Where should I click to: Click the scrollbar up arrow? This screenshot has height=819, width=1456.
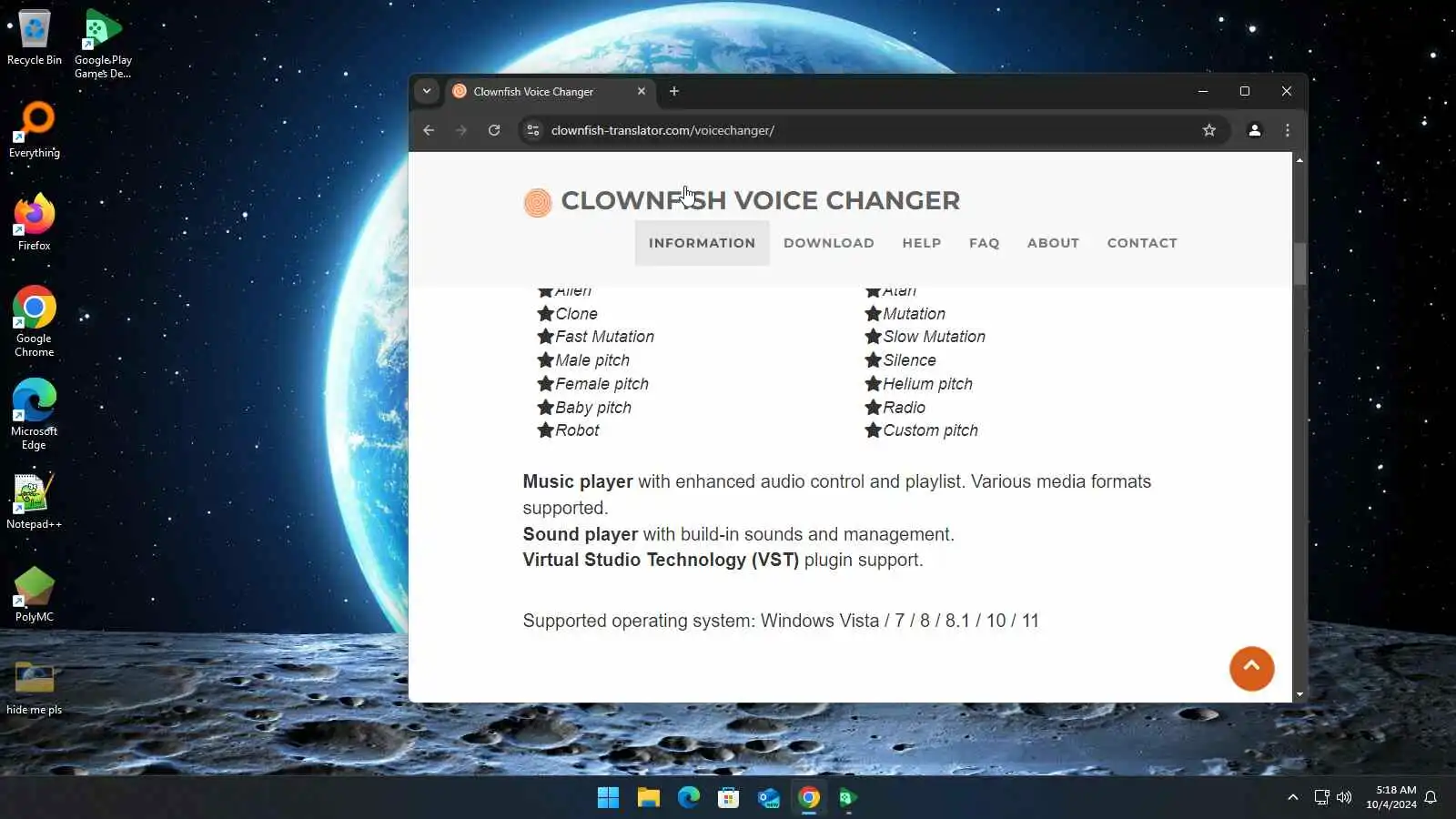point(1299,160)
